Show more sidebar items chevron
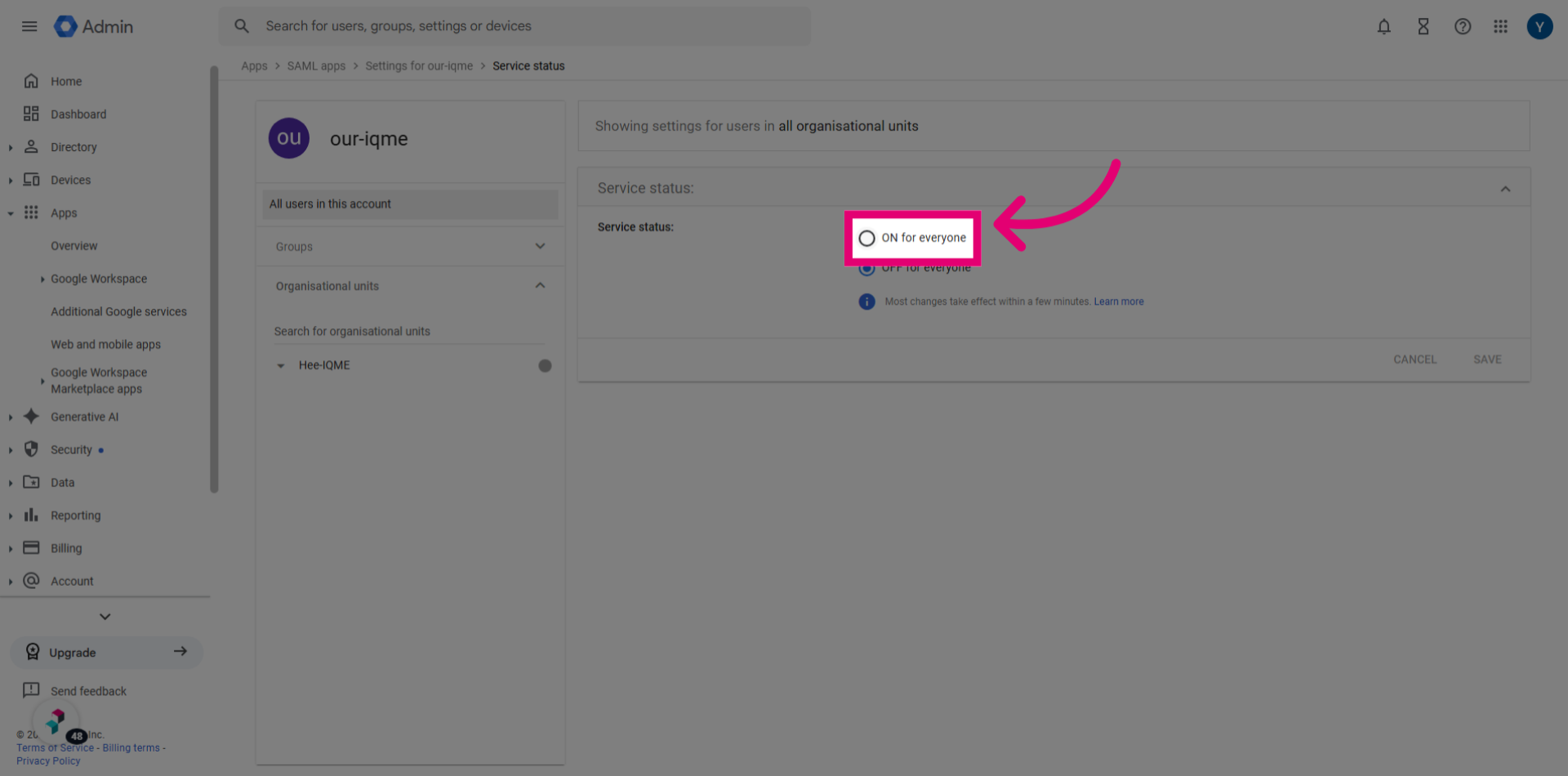Image resolution: width=1568 pixels, height=776 pixels. [105, 617]
